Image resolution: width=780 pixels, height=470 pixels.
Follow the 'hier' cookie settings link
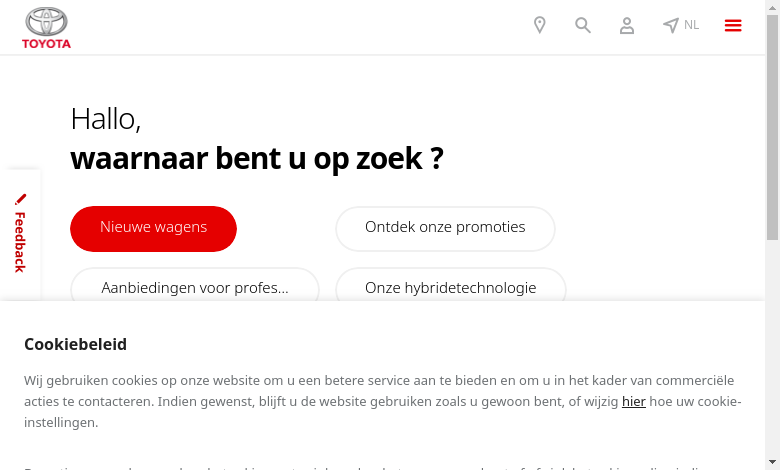tap(634, 401)
